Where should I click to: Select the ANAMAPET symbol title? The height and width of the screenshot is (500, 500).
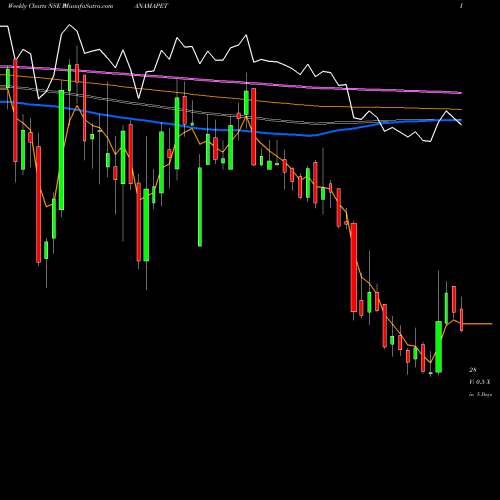tap(151, 6)
